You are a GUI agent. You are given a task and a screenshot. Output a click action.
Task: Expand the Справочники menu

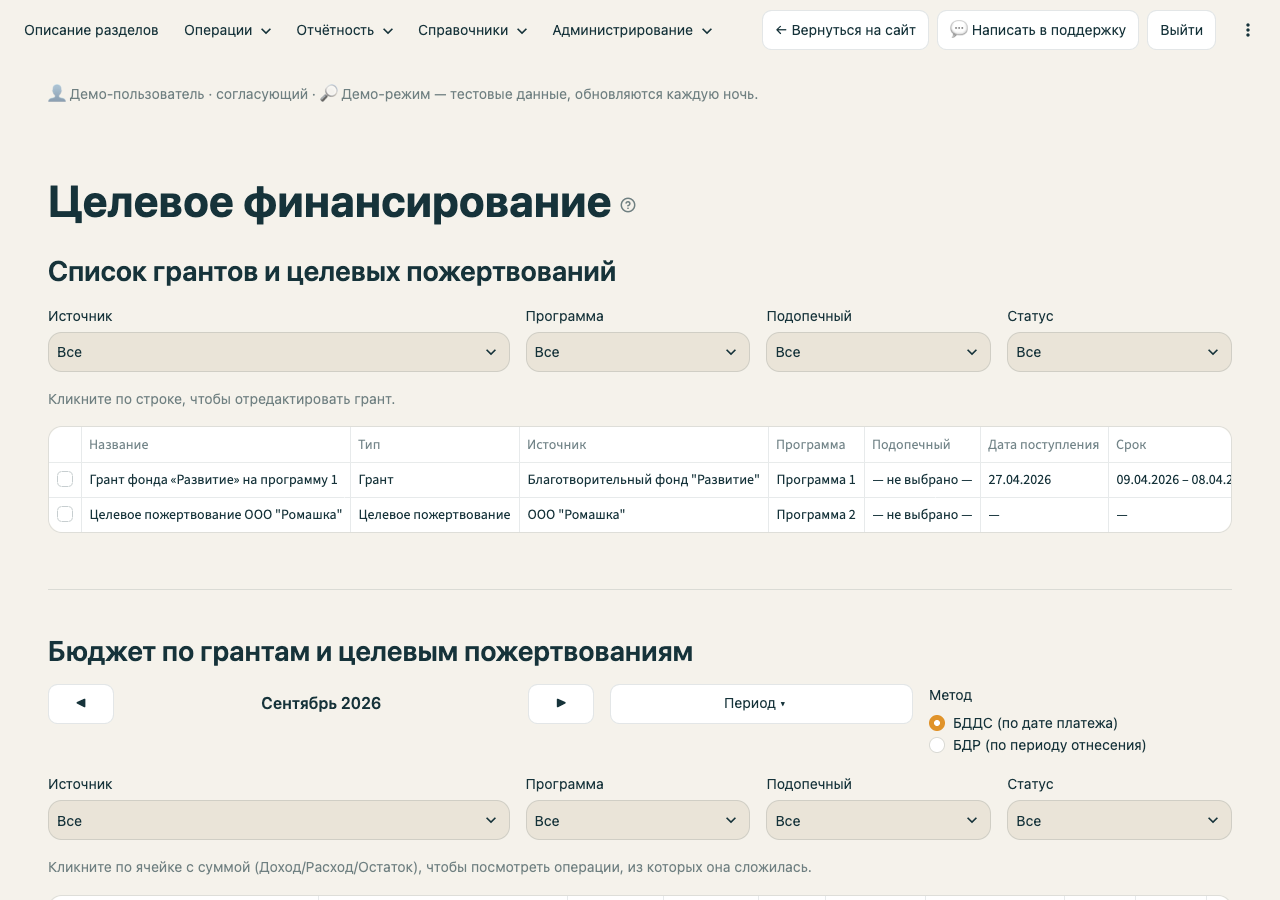tap(473, 30)
